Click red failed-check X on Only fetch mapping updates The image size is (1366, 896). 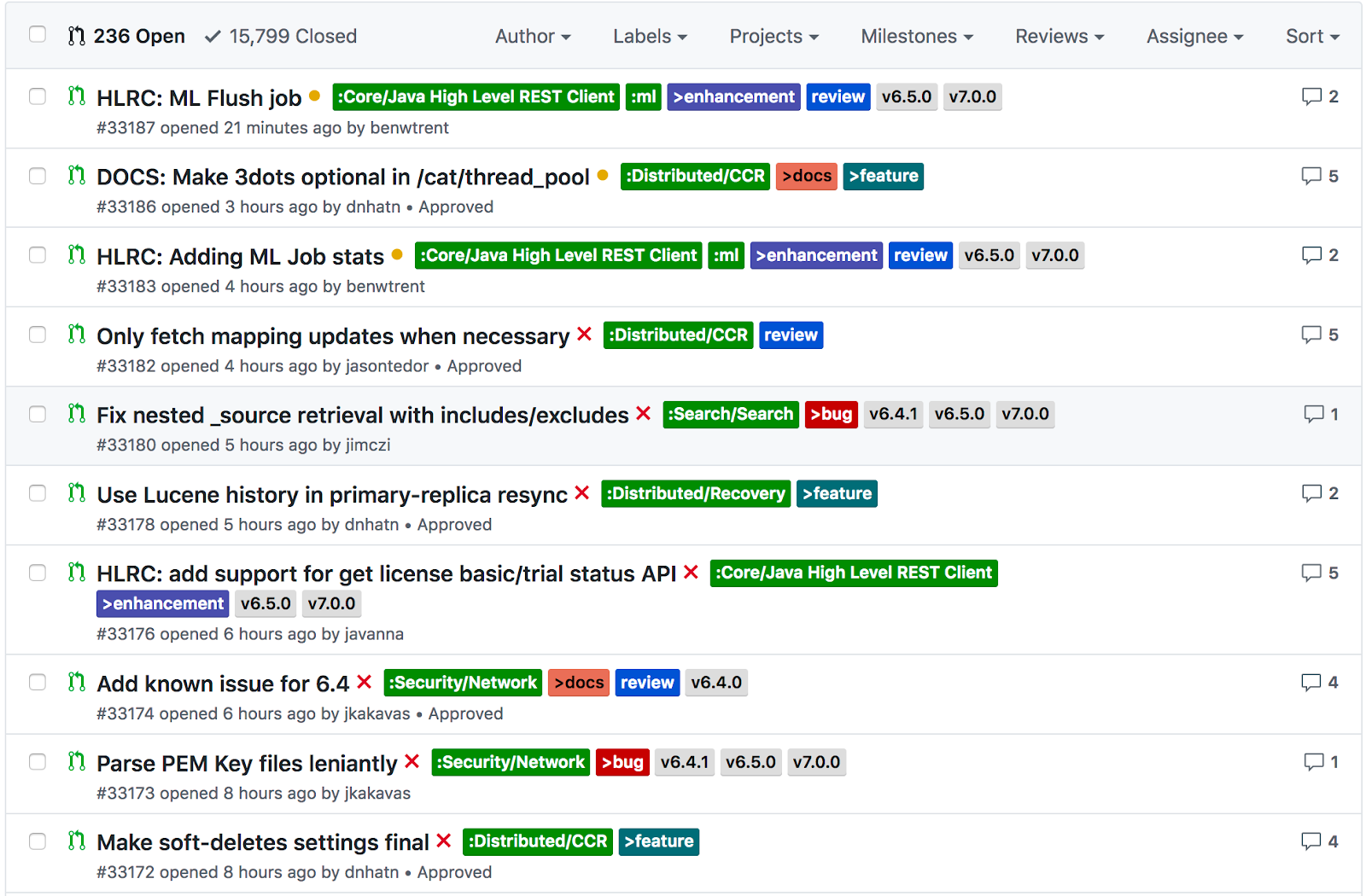[584, 334]
